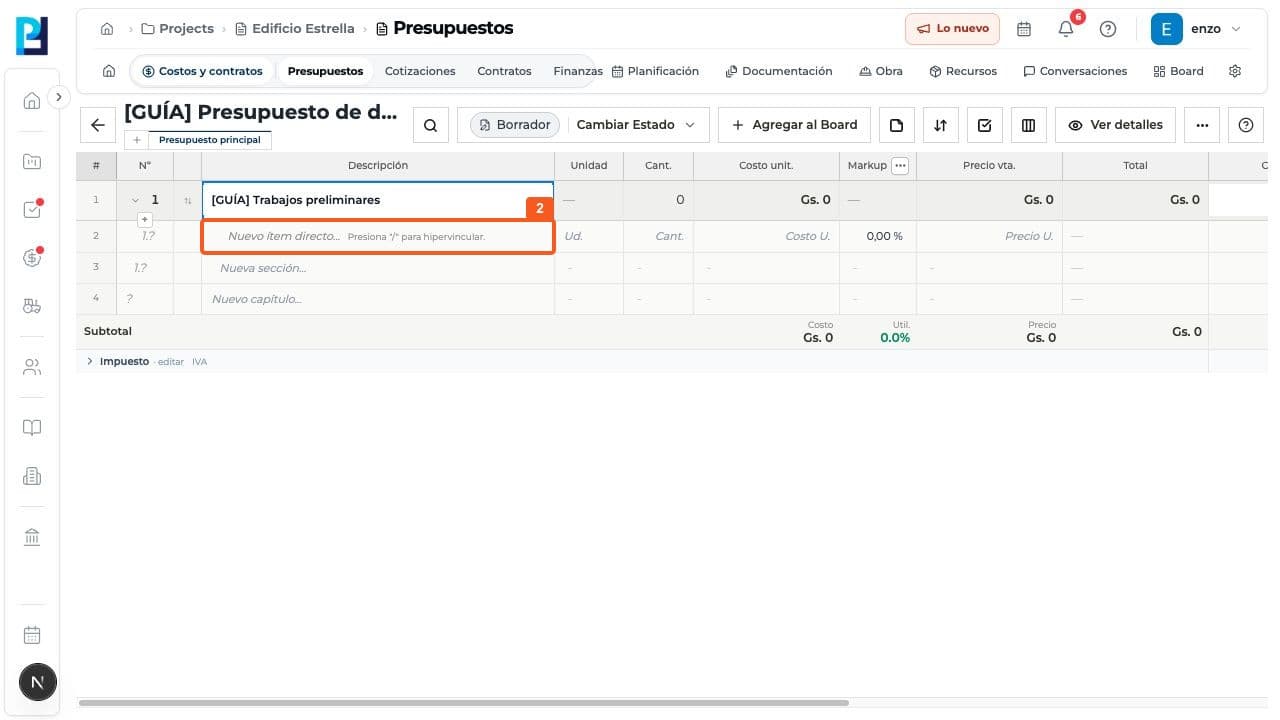Click Nueva sección placeholder field

[x=378, y=268]
